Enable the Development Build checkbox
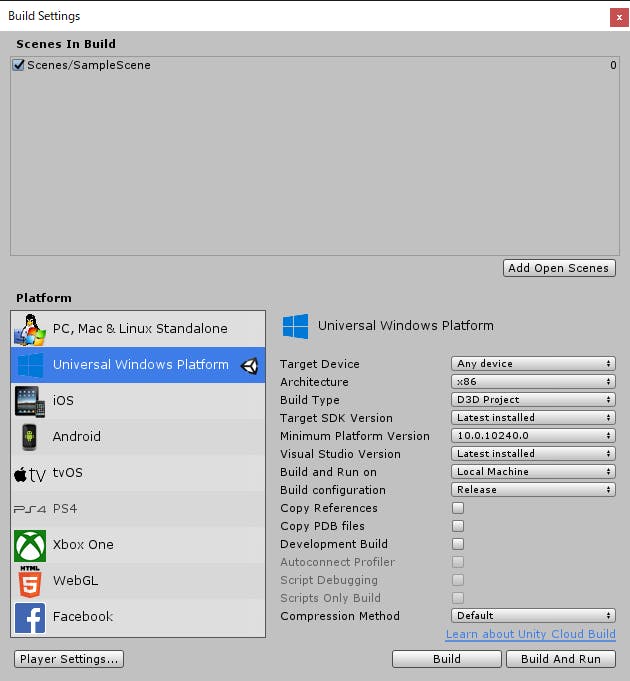Viewport: 630px width, 681px height. (x=458, y=544)
